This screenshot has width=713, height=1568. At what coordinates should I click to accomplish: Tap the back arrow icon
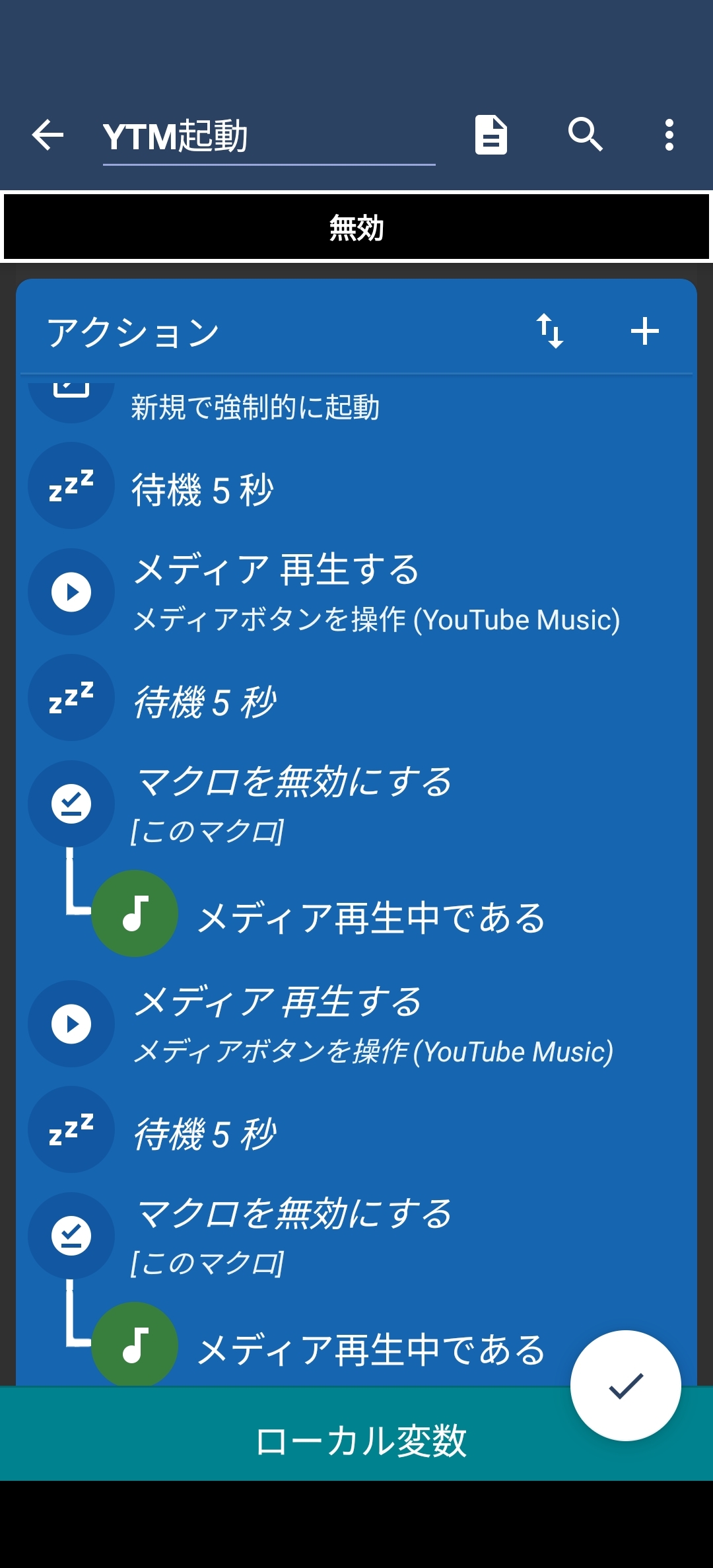(48, 135)
